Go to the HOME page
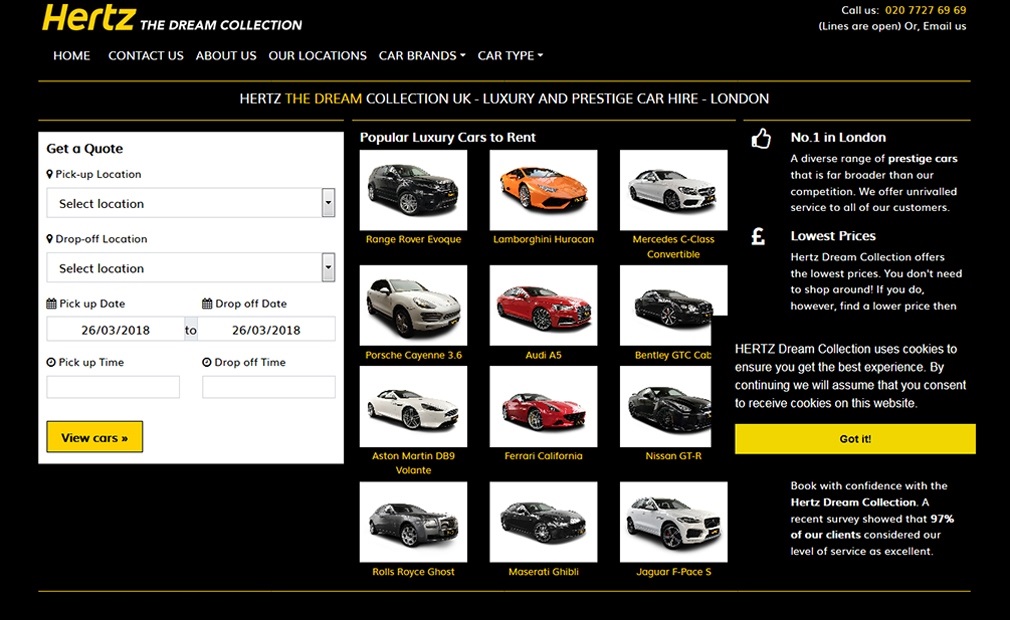This screenshot has width=1010, height=620. point(71,55)
